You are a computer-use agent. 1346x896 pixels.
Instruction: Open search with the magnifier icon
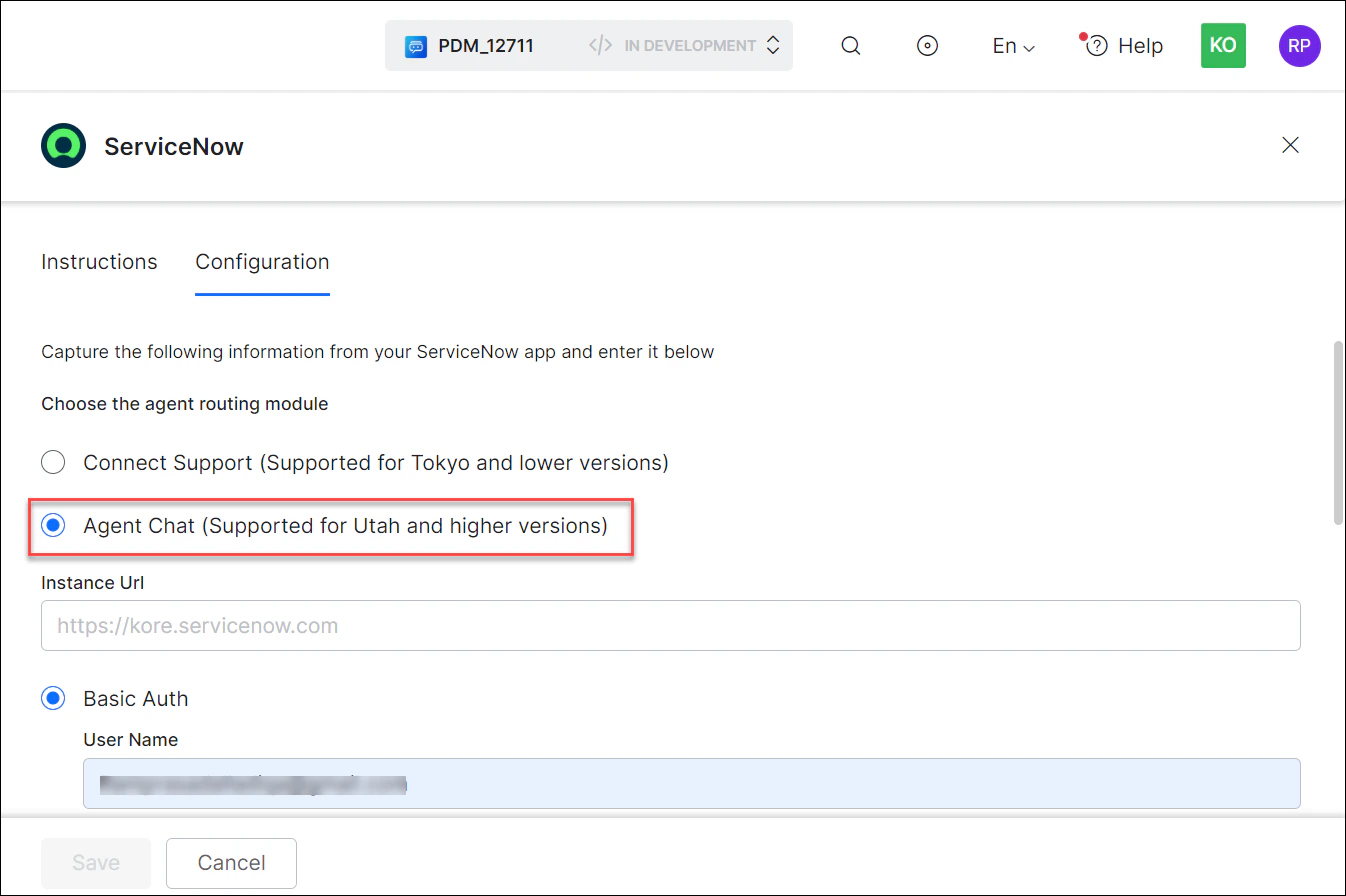tap(850, 45)
